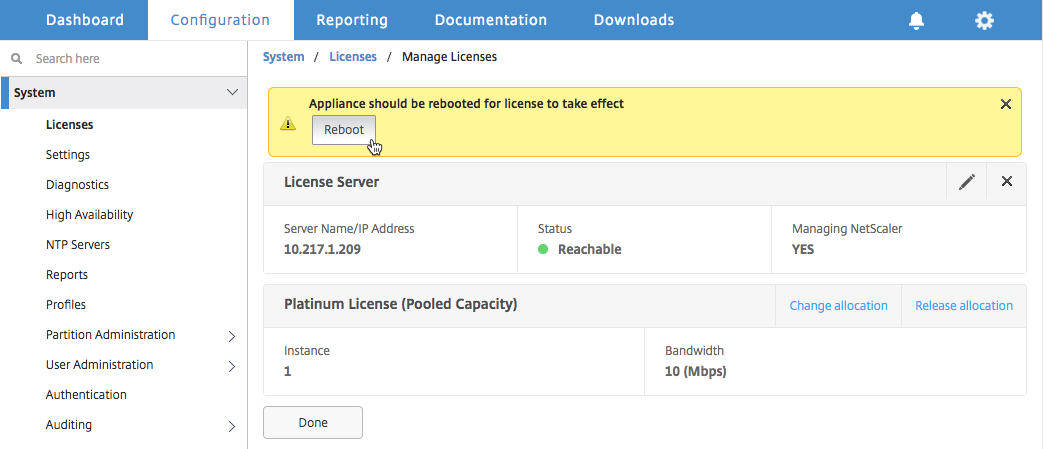Expand Partition Administration submenu arrow
Screen dimensions: 1043x449
pos(232,336)
